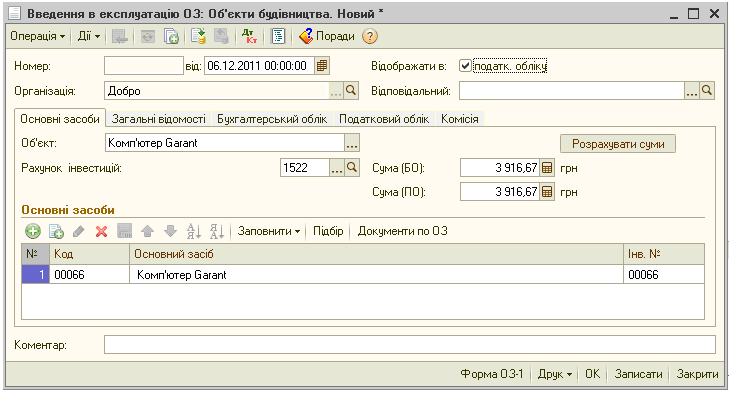Click the magnifier next to Організація

351,91
